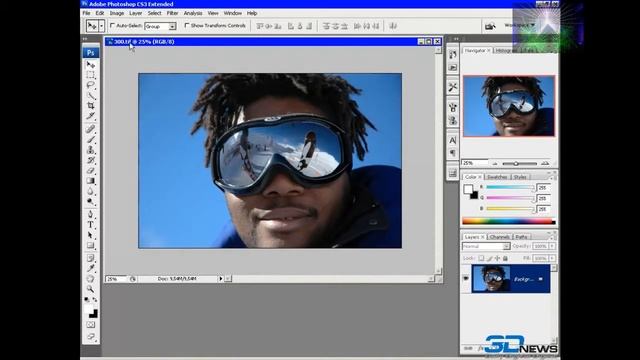Select the Healing Brush tool
640x360 pixels.
tap(91, 129)
